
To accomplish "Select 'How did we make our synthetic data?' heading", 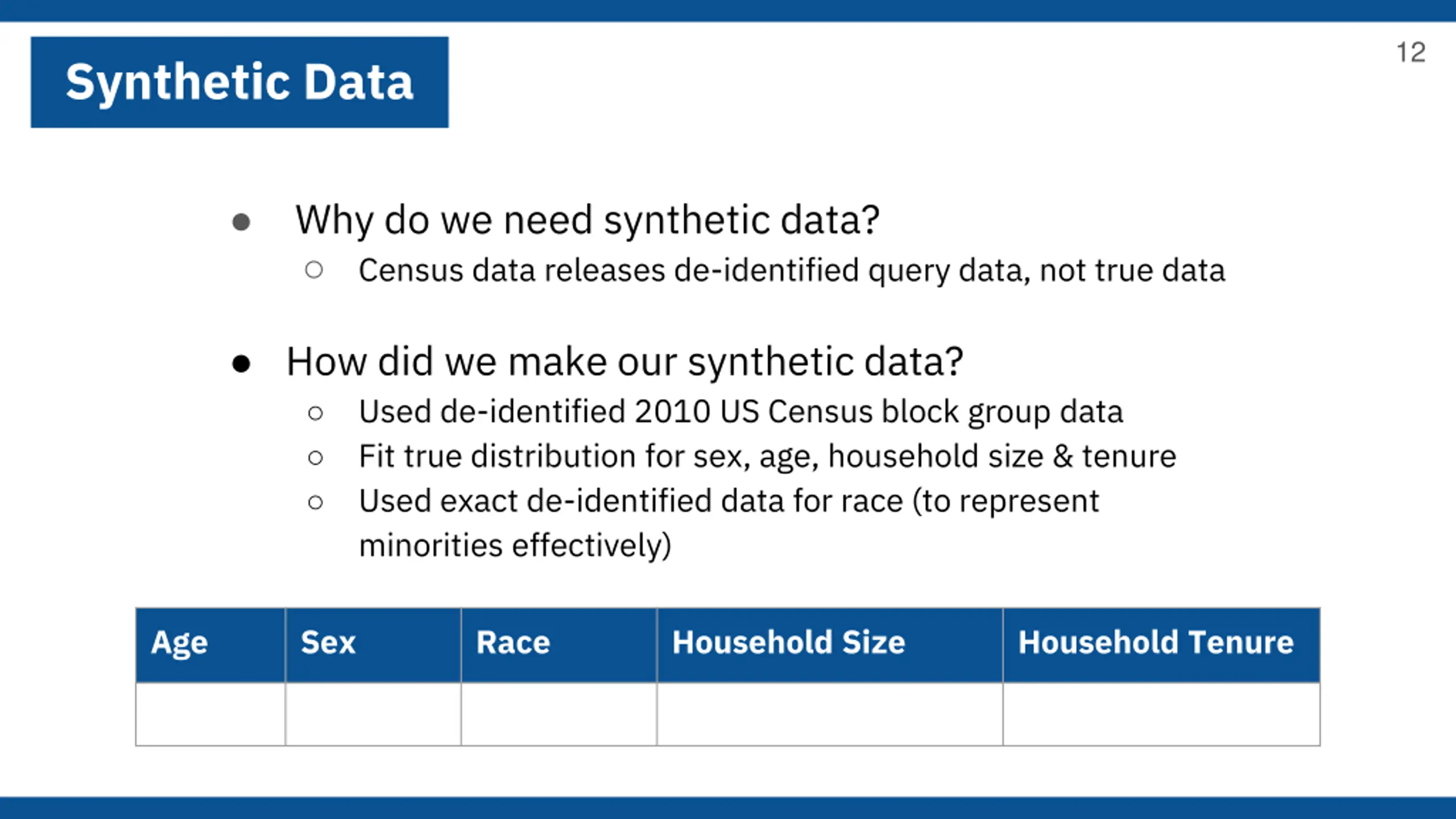I will [624, 362].
